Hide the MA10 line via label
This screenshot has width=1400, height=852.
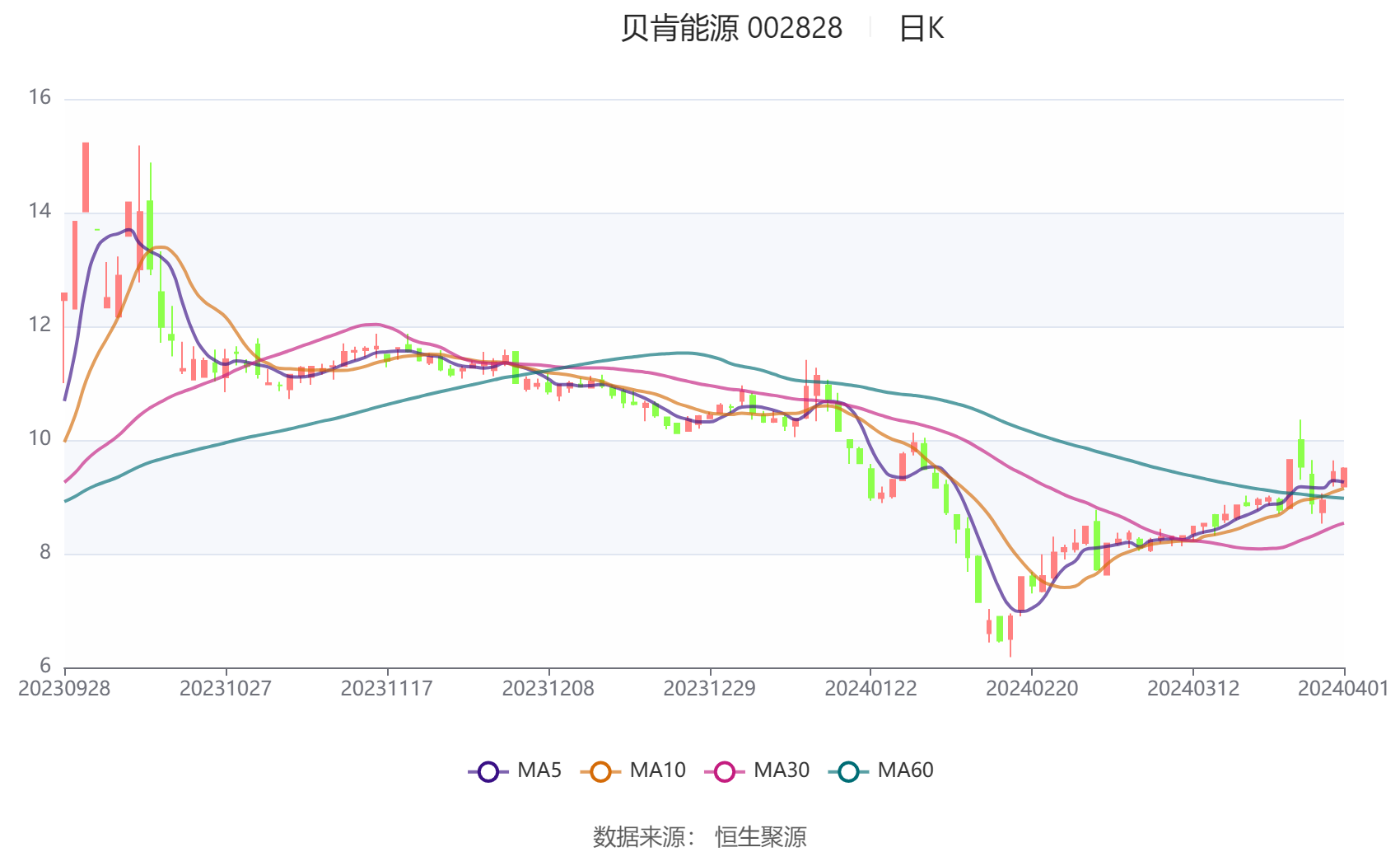click(x=657, y=770)
